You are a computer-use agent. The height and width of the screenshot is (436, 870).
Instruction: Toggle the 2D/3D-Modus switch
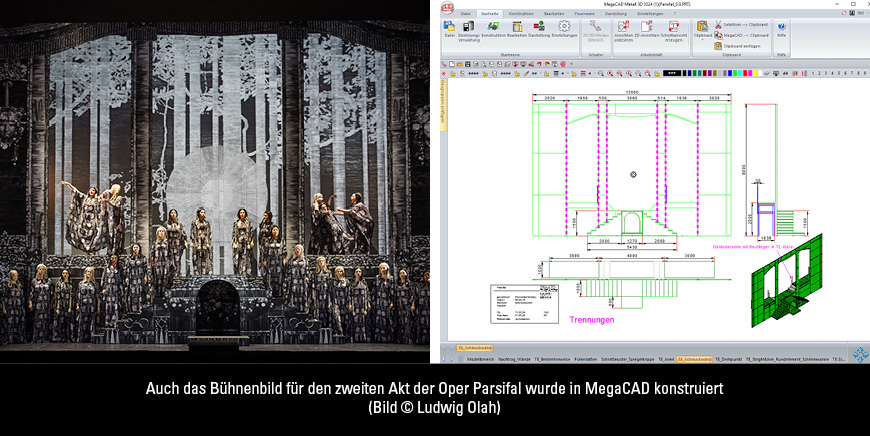596,29
